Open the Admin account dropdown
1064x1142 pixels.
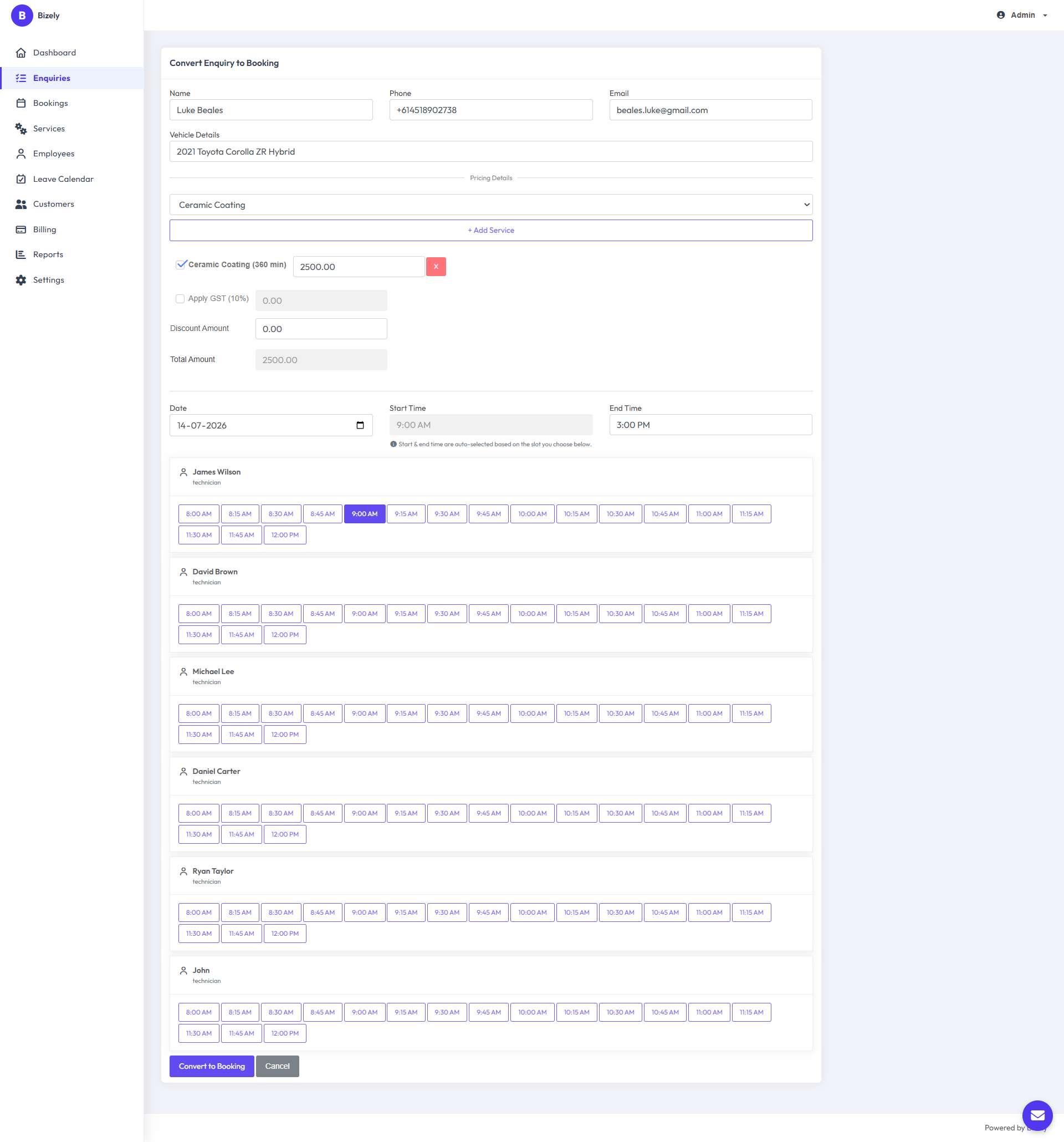coord(1022,16)
